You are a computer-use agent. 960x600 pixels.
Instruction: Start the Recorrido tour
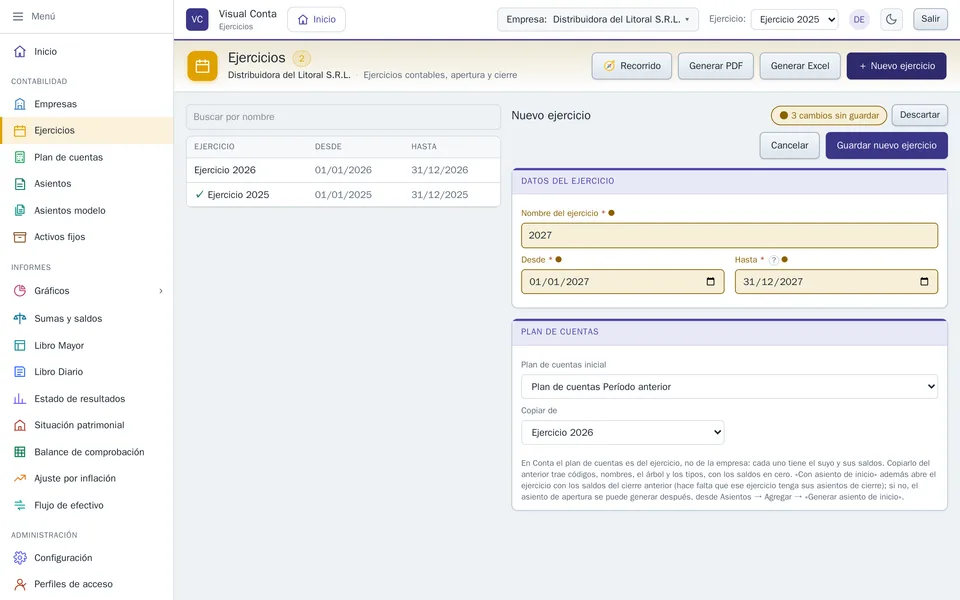tap(632, 66)
